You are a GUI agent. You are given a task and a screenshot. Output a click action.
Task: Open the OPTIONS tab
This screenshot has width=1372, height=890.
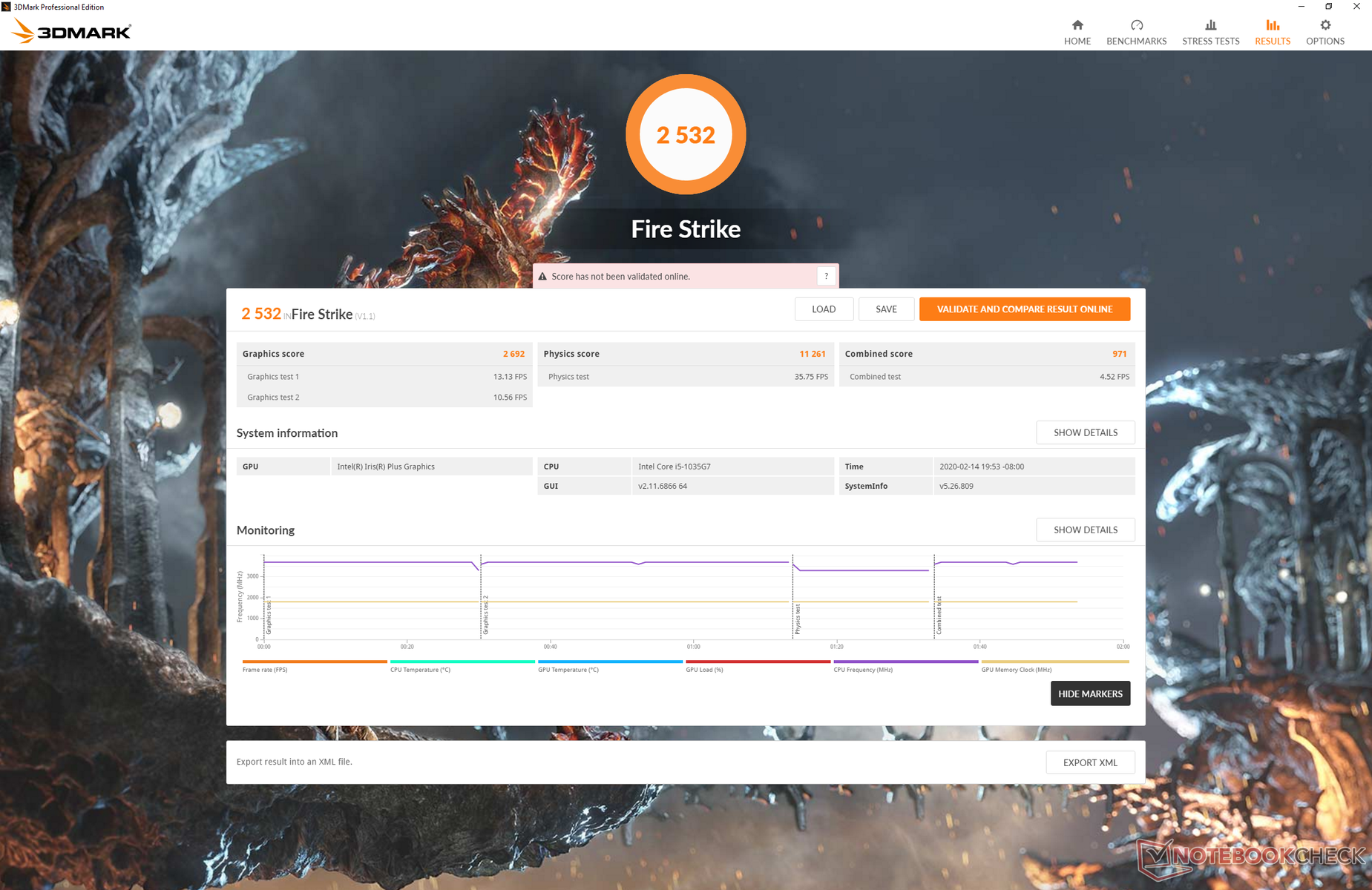pyautogui.click(x=1325, y=33)
